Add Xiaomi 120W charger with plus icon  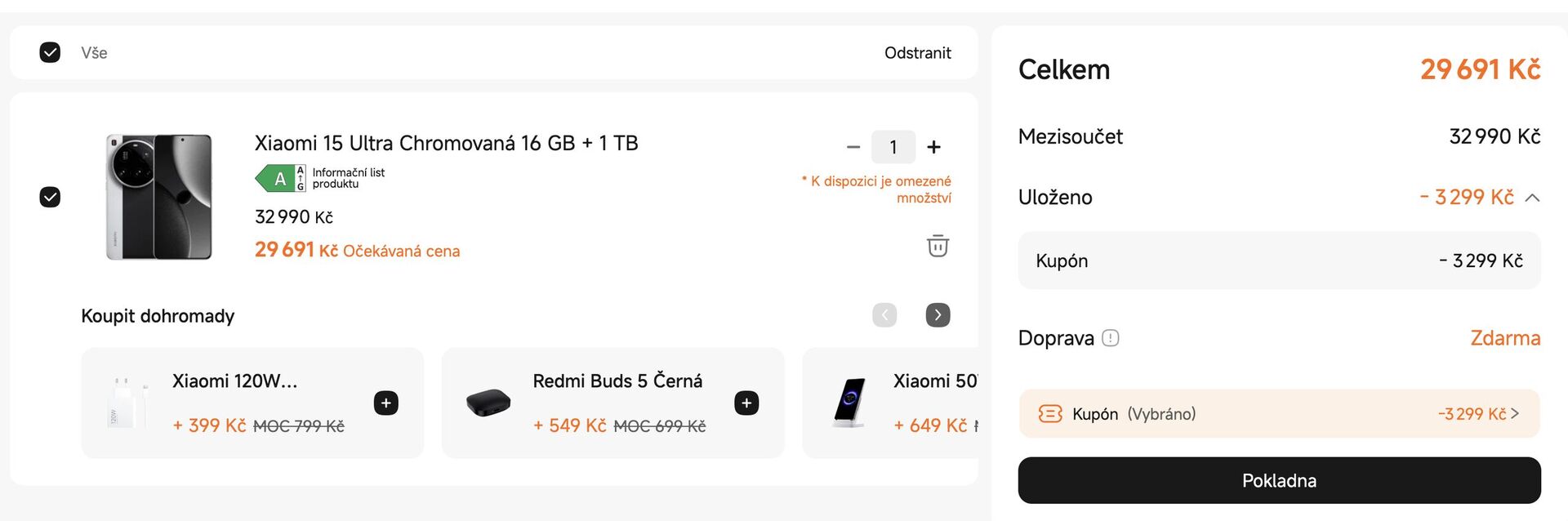click(385, 403)
